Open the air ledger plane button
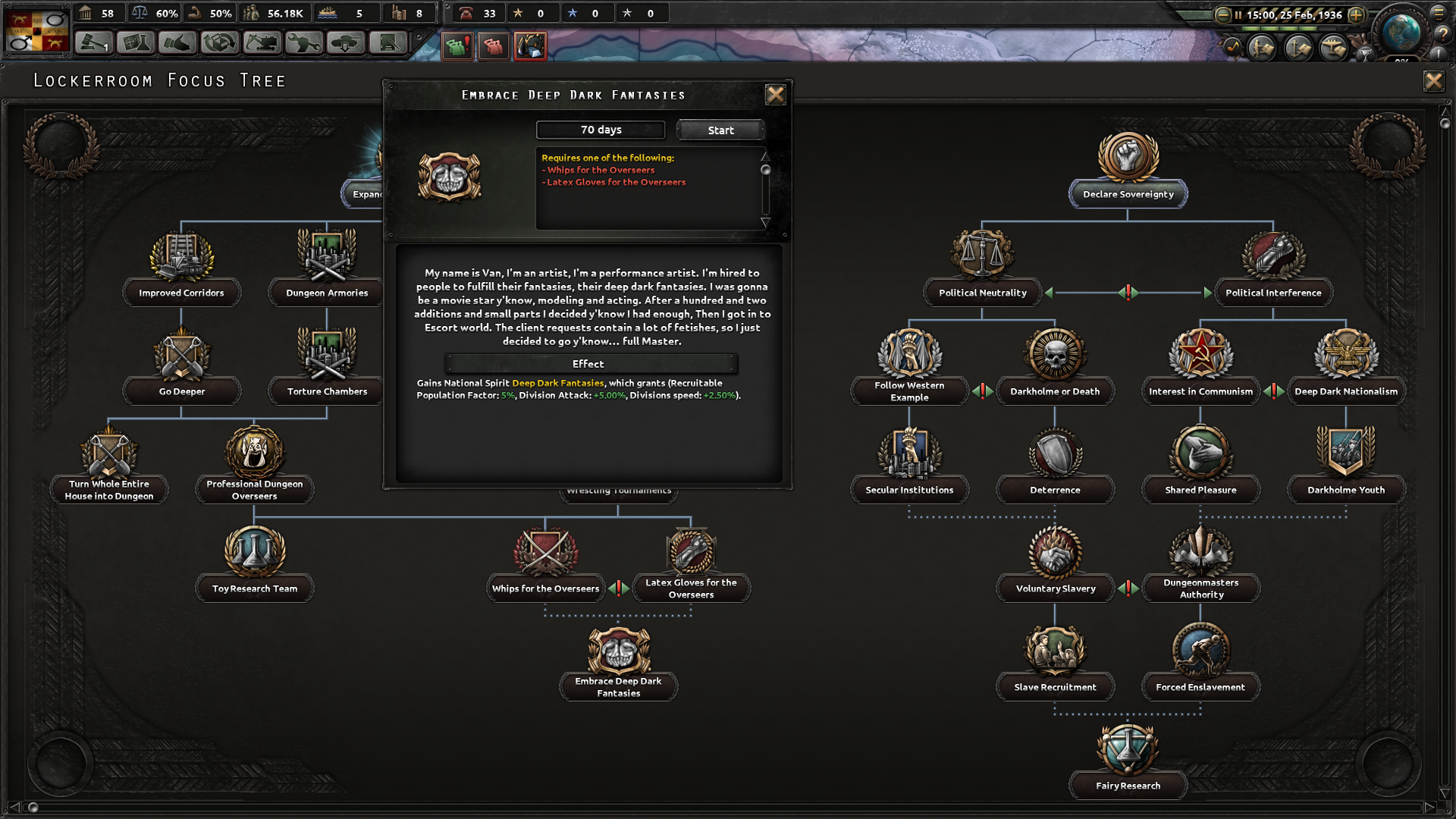This screenshot has width=1456, height=819. point(1333,48)
